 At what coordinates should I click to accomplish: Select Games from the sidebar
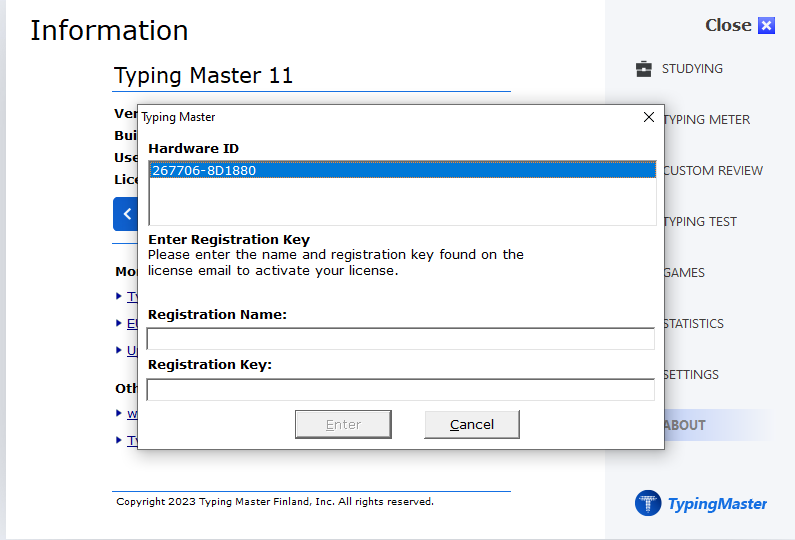tap(685, 273)
